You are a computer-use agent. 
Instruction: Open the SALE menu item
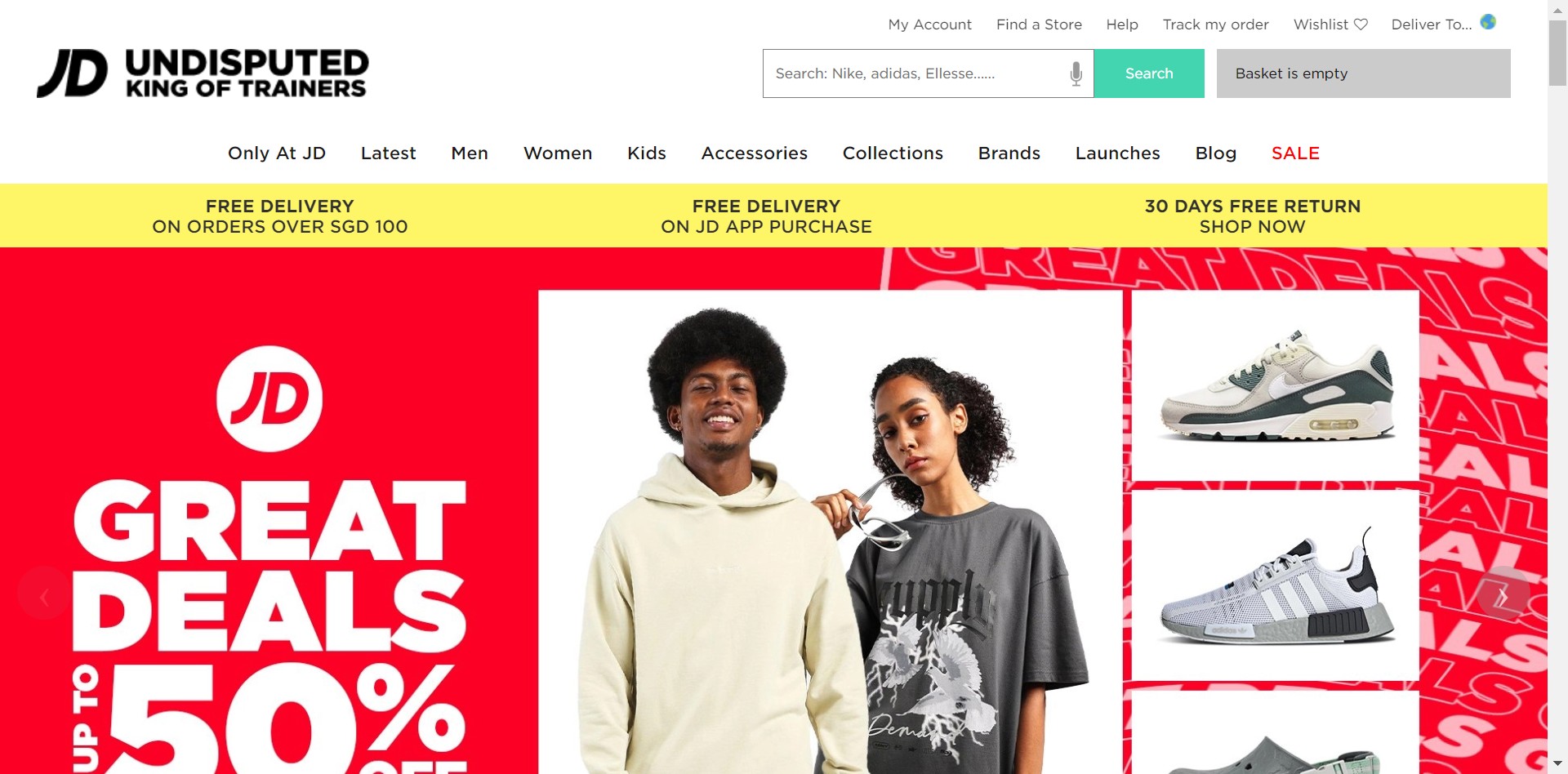click(x=1295, y=153)
